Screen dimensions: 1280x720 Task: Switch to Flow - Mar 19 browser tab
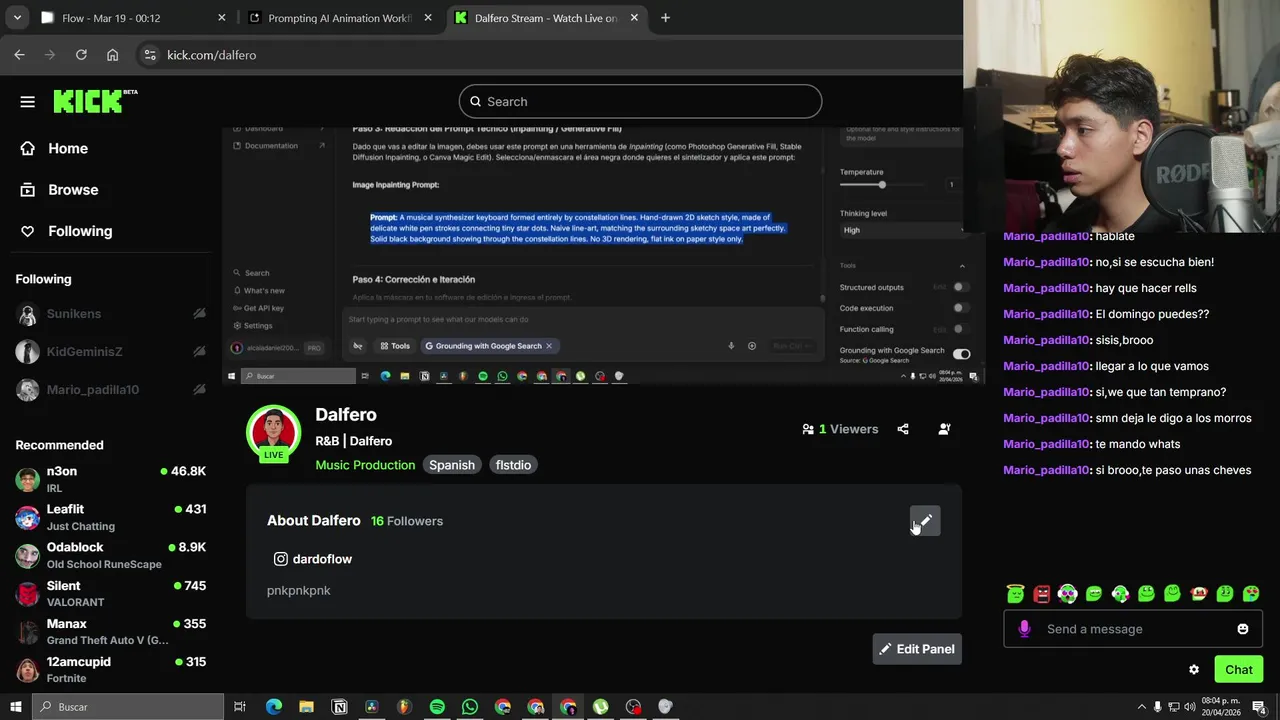click(x=130, y=18)
